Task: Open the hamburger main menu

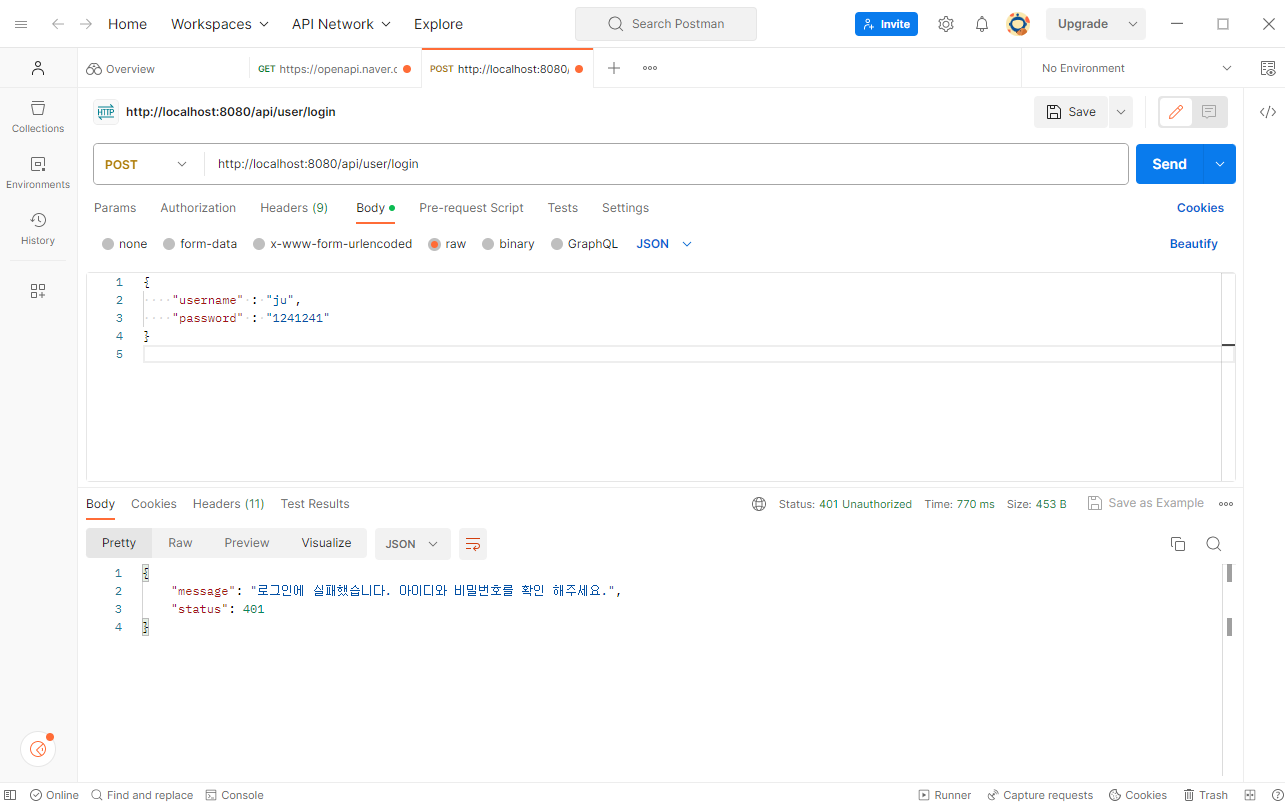Action: pos(21,24)
